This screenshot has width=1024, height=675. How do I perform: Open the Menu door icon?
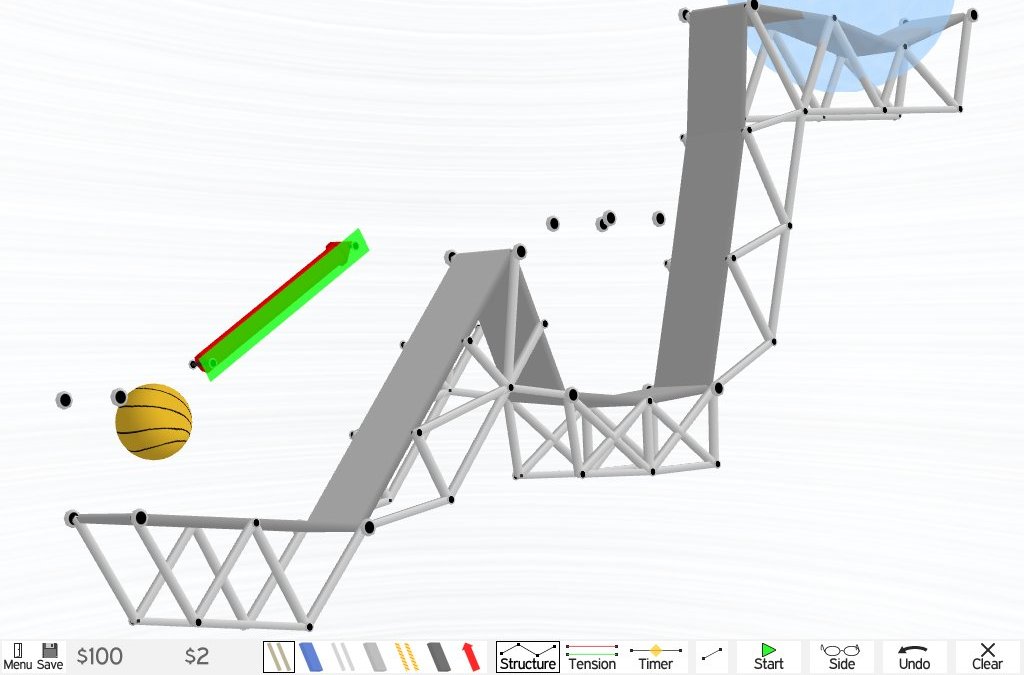coord(17,656)
